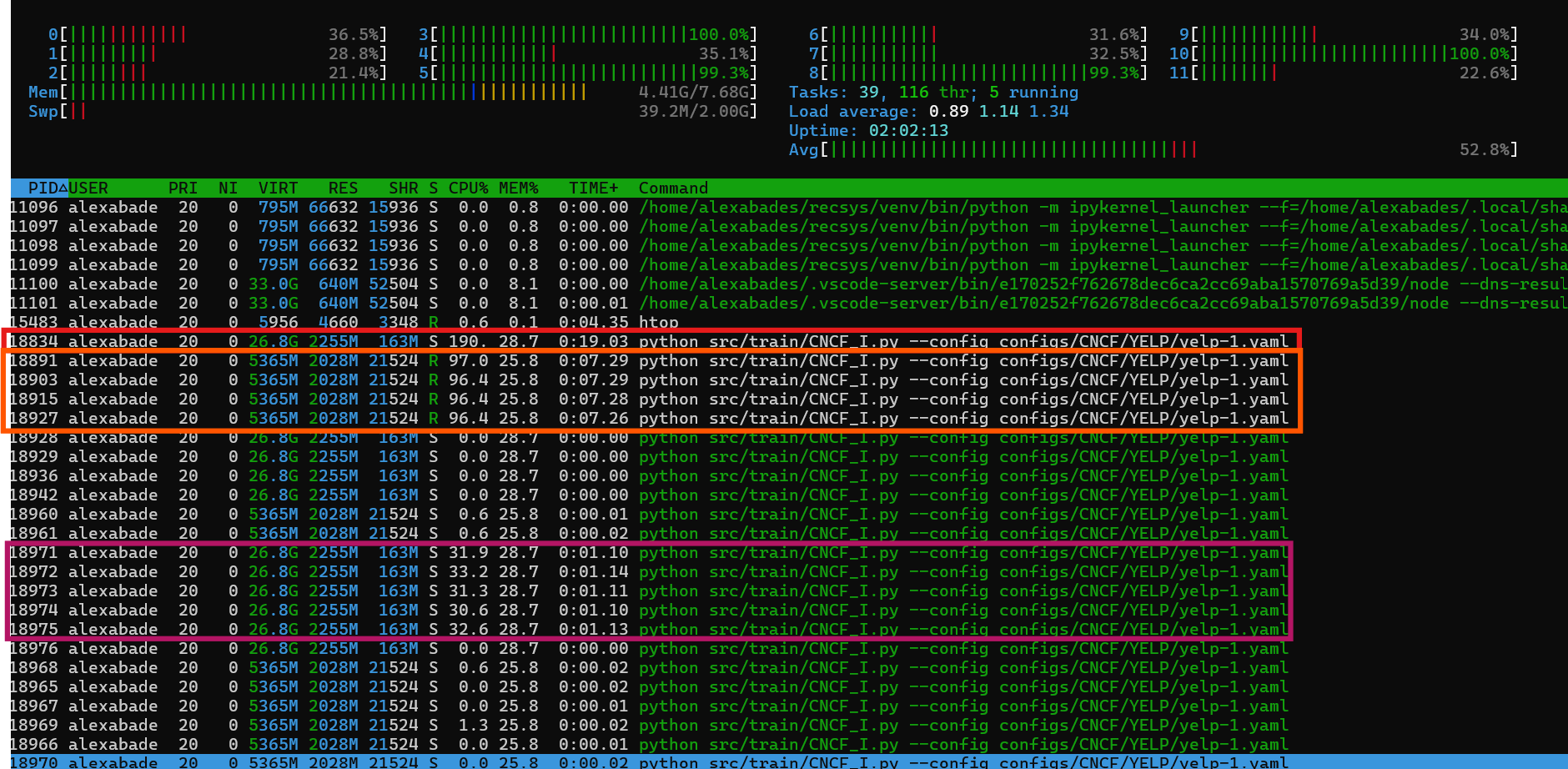Click the Command column header
The height and width of the screenshot is (769, 1568).
pos(672,188)
